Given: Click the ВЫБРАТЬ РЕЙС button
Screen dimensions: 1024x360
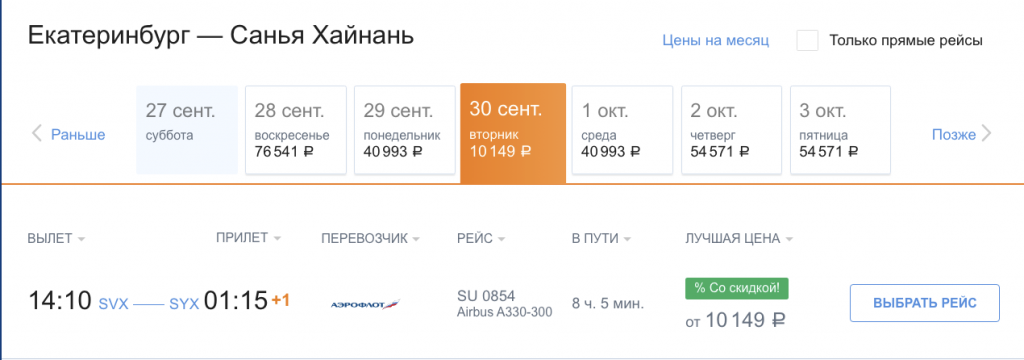Looking at the screenshot, I should pyautogui.click(x=925, y=303).
